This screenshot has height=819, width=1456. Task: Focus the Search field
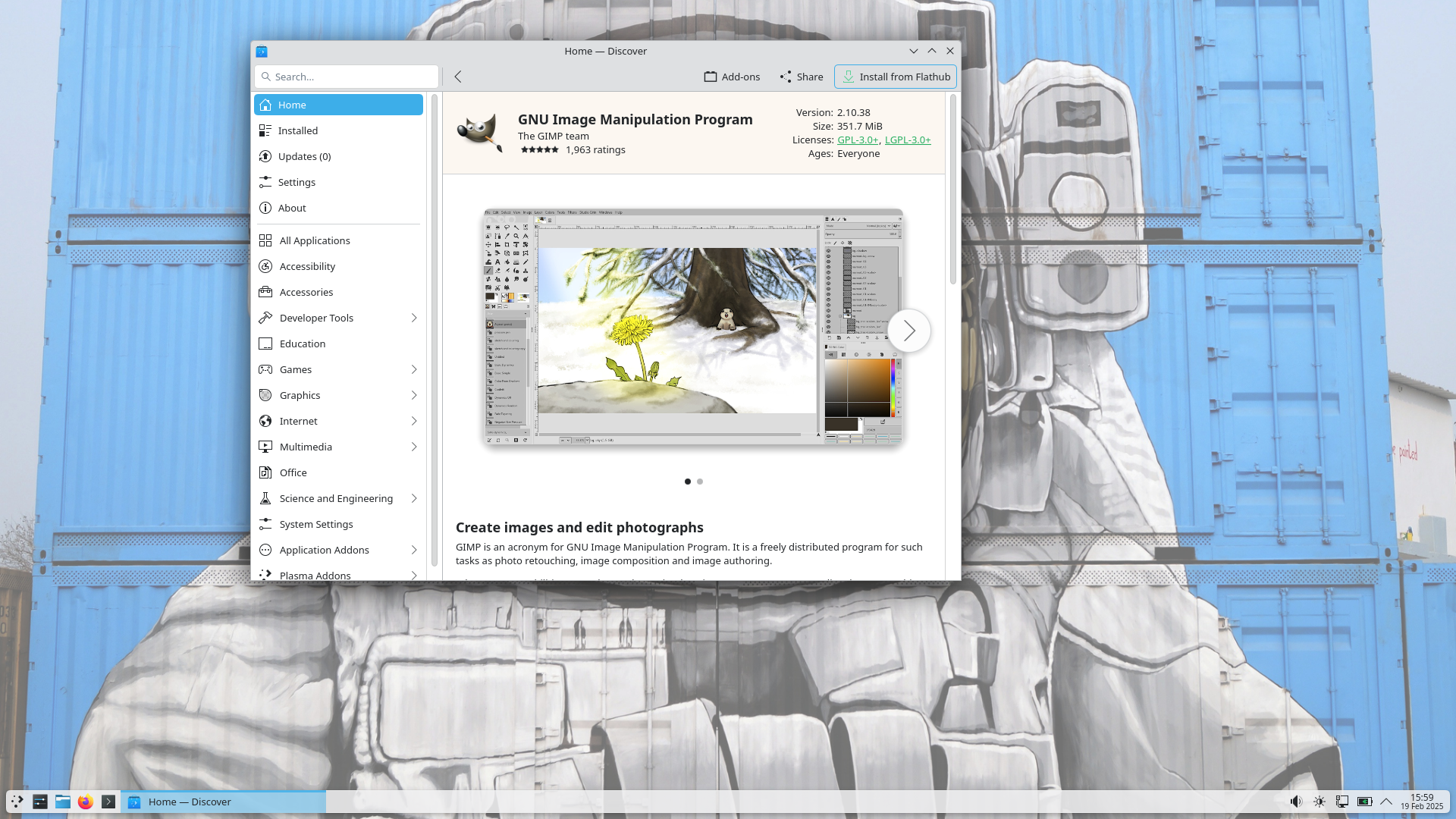click(347, 77)
